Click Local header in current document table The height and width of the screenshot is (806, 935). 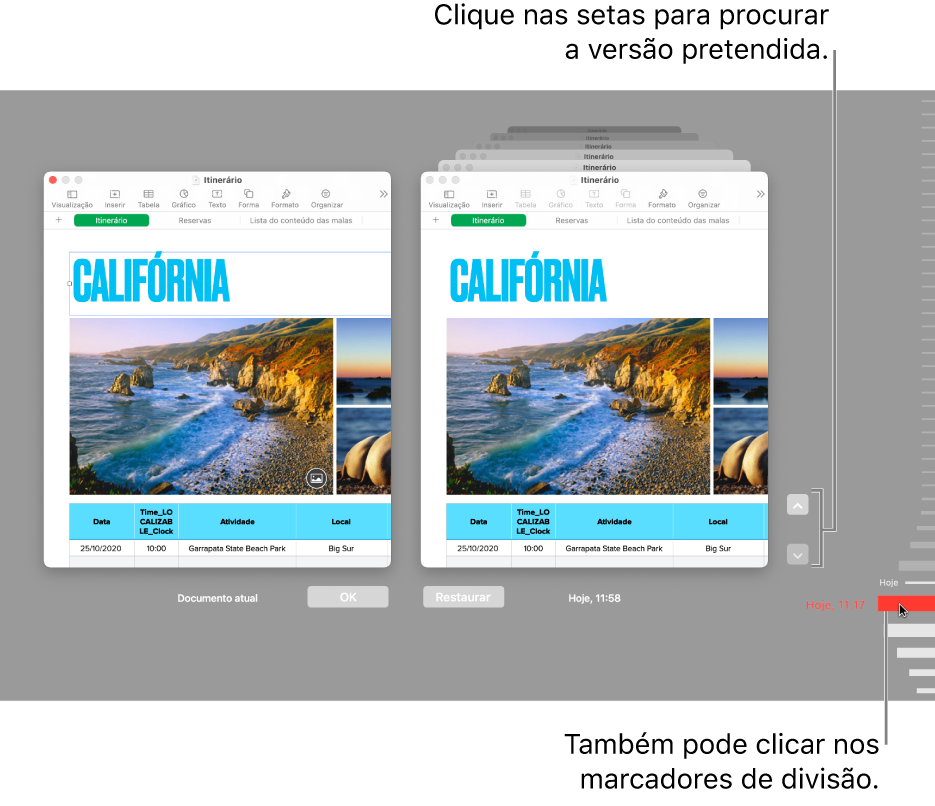[x=341, y=522]
